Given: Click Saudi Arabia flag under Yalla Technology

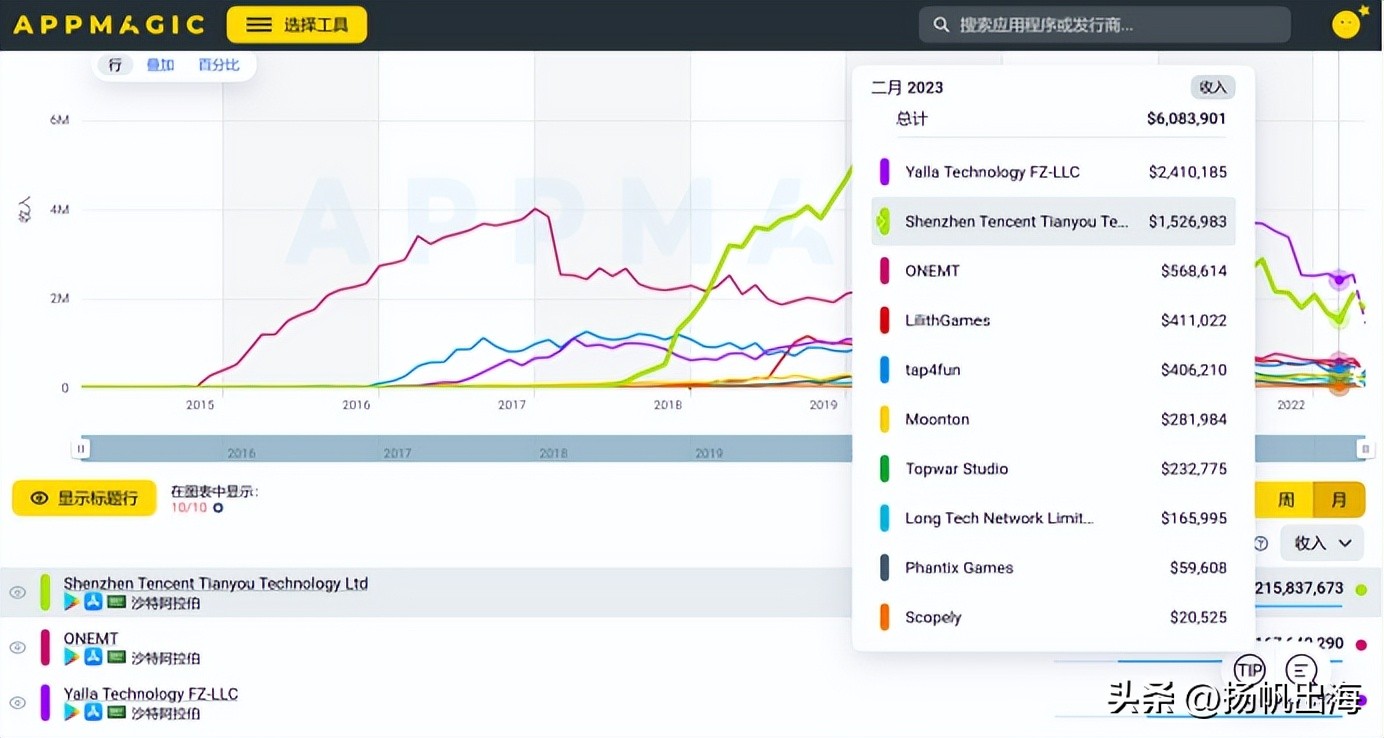Looking at the screenshot, I should pyautogui.click(x=117, y=712).
